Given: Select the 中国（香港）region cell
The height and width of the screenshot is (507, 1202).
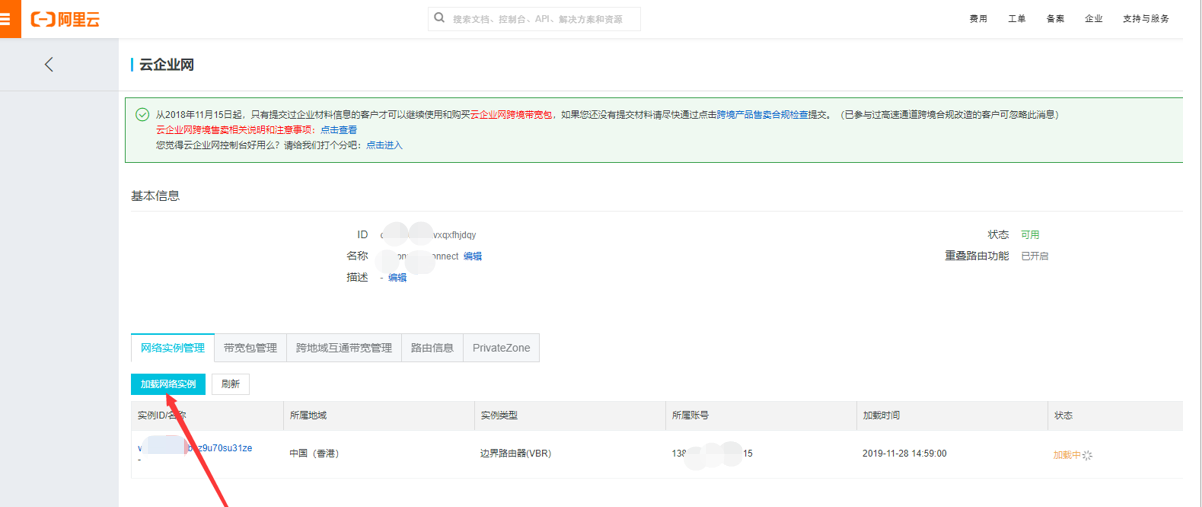Looking at the screenshot, I should (314, 454).
